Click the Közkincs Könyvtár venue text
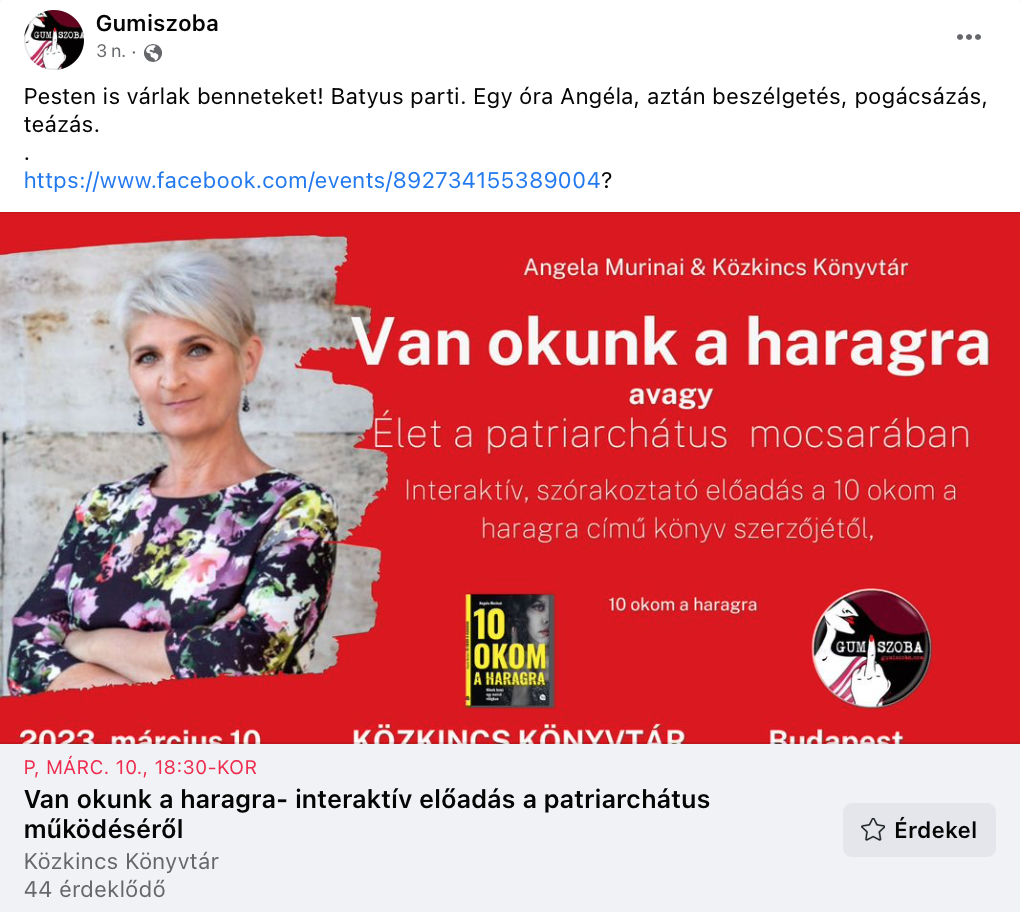 pyautogui.click(x=121, y=861)
